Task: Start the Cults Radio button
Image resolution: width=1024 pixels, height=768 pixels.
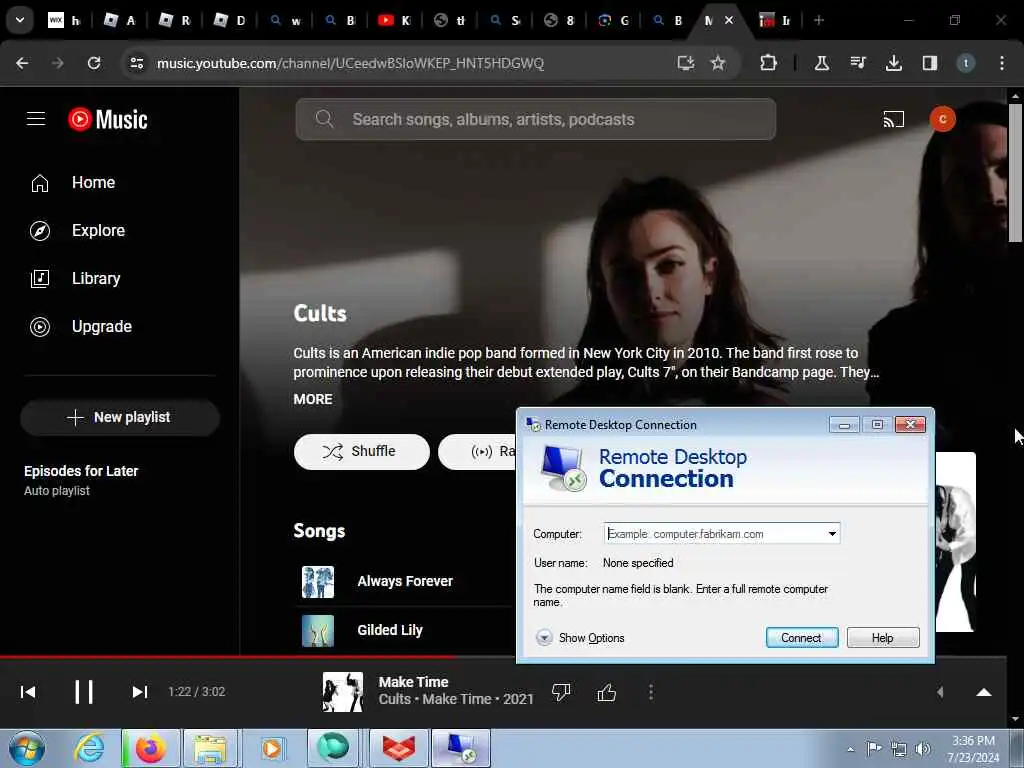Action: pyautogui.click(x=477, y=451)
